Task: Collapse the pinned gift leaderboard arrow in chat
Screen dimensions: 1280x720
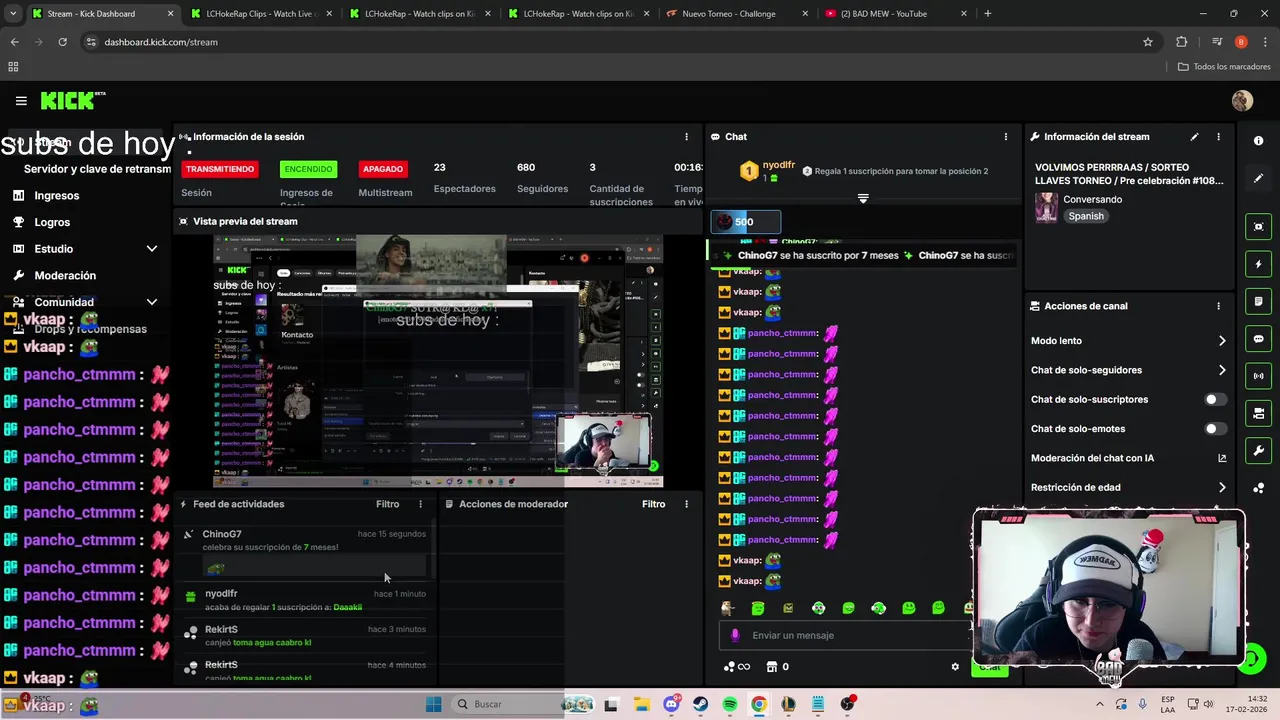Action: click(863, 198)
